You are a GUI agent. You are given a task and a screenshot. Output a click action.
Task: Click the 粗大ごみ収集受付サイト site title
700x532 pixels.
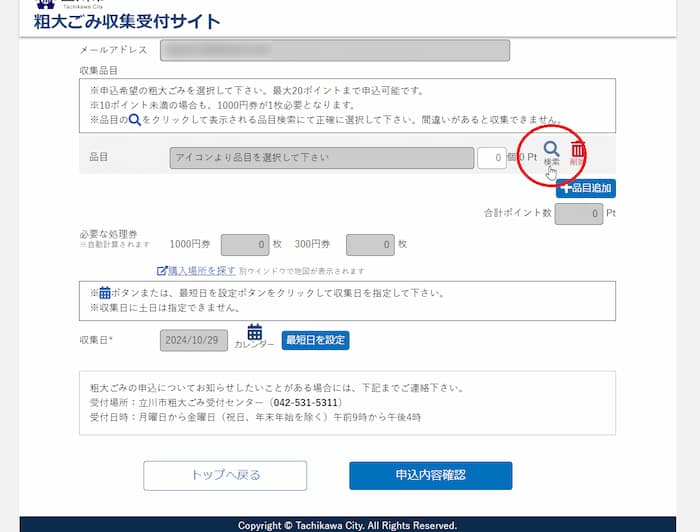[127, 22]
